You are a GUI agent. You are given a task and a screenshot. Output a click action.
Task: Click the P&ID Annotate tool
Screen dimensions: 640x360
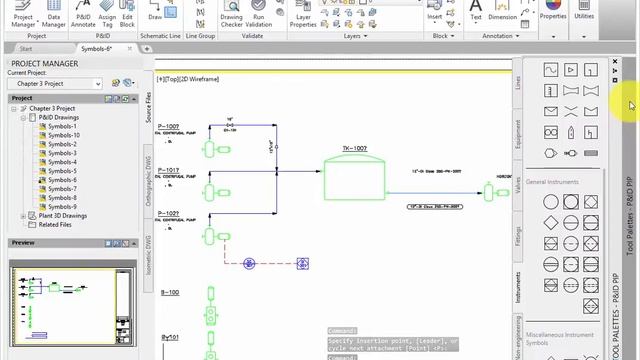(83, 14)
